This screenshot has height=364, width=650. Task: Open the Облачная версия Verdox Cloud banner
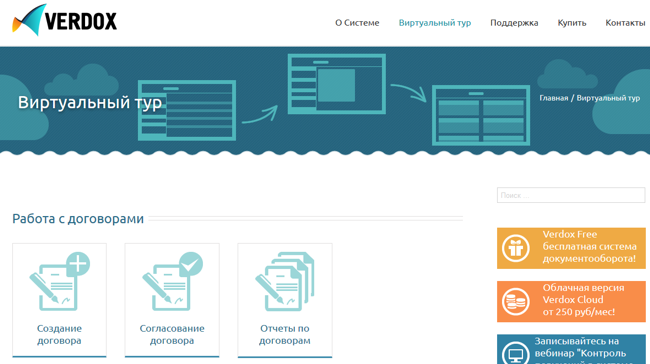pyautogui.click(x=571, y=301)
